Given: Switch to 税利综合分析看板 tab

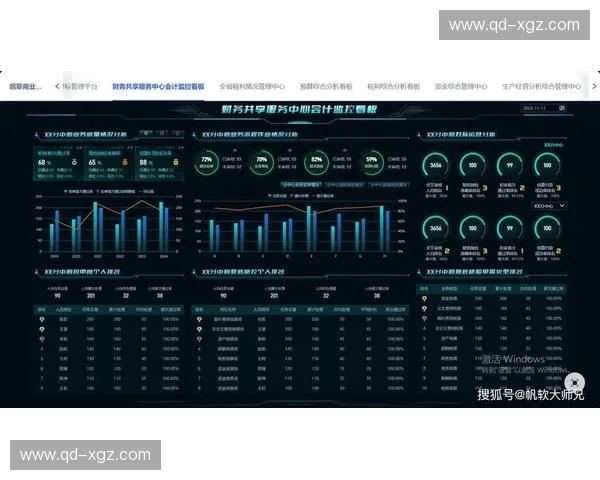Looking at the screenshot, I should (x=394, y=87).
